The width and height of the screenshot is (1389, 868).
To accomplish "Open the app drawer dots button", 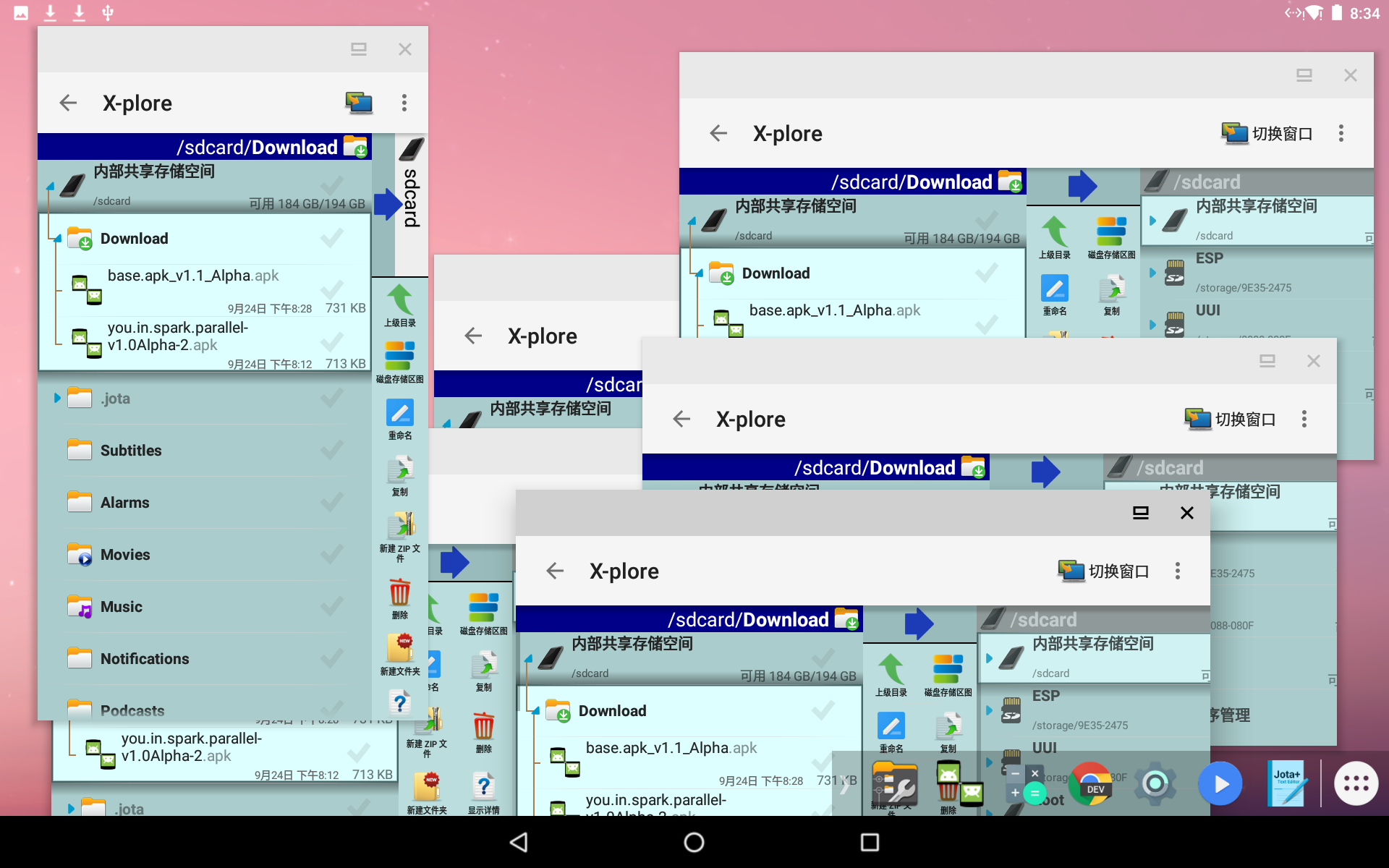I will pos(1356,783).
